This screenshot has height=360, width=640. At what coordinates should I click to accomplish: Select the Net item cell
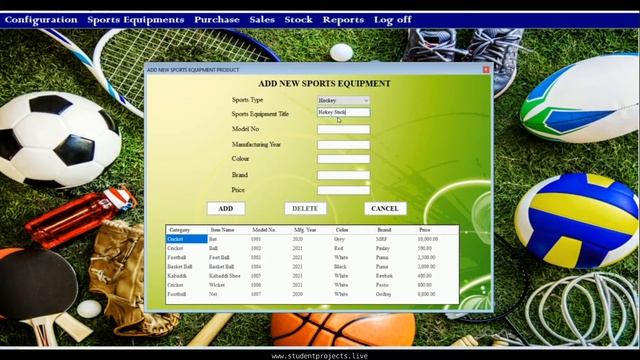point(213,294)
